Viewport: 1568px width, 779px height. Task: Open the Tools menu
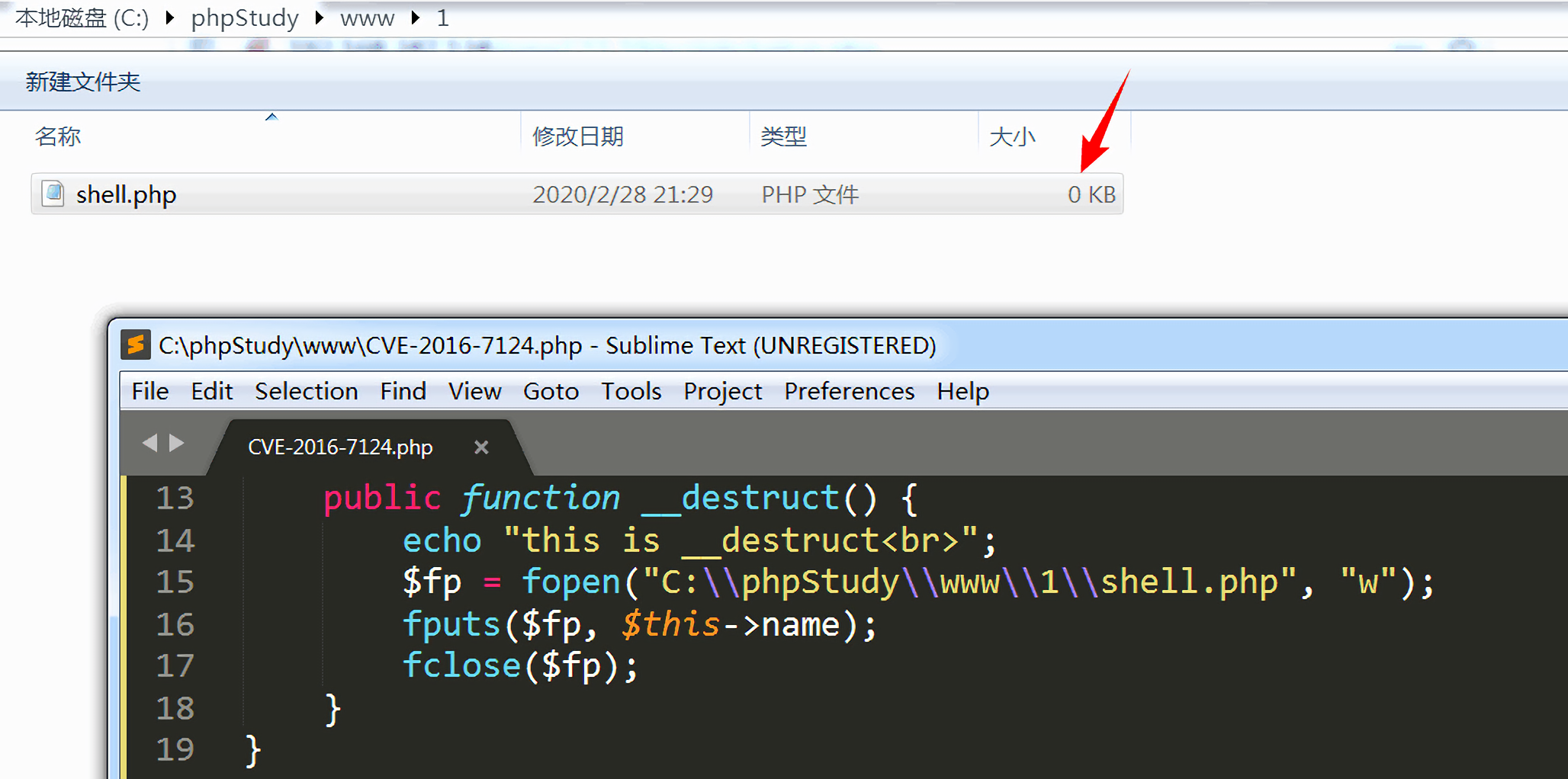tap(631, 391)
